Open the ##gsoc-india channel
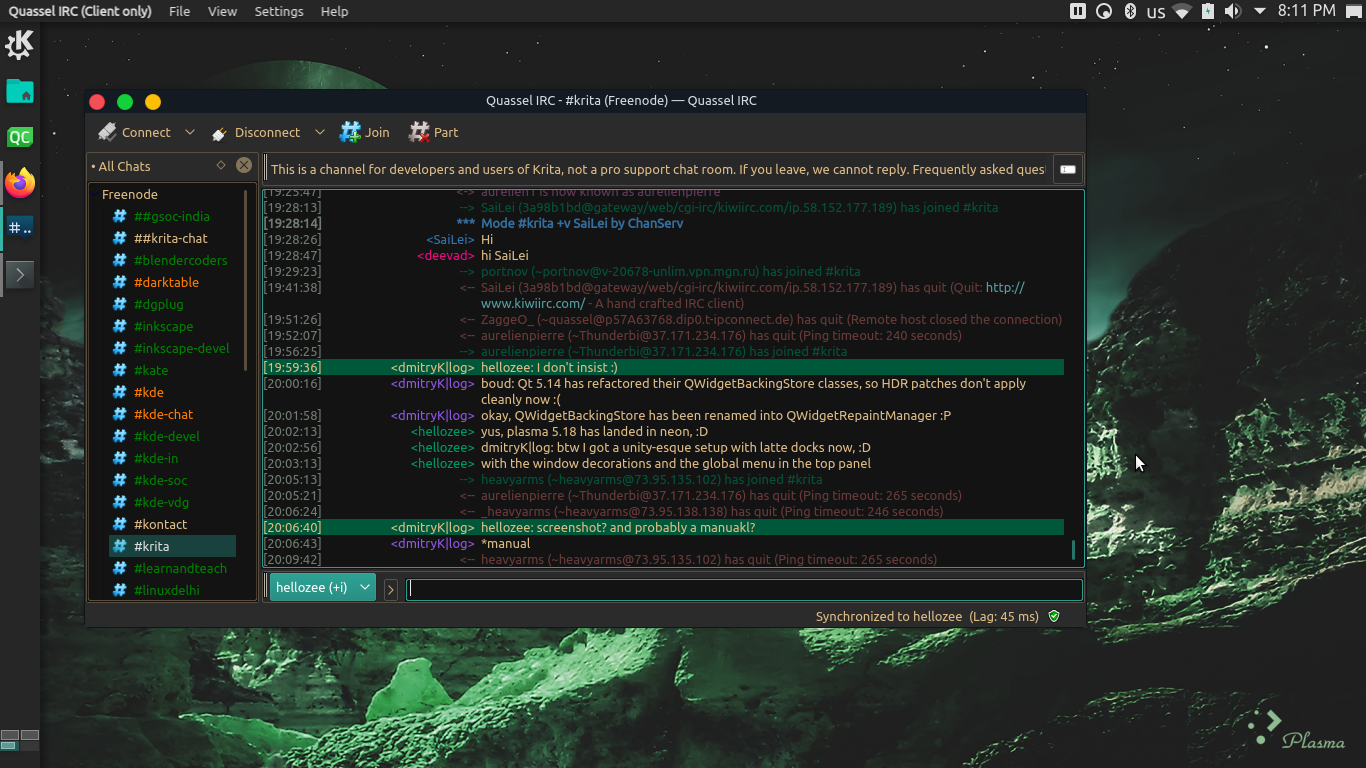The image size is (1366, 768). pyautogui.click(x=172, y=216)
